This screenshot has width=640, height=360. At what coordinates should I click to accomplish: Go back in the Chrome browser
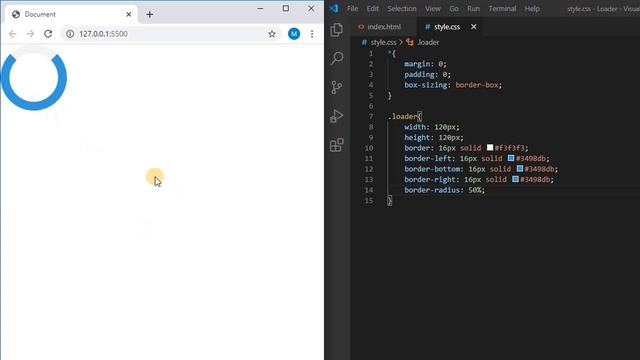13,34
